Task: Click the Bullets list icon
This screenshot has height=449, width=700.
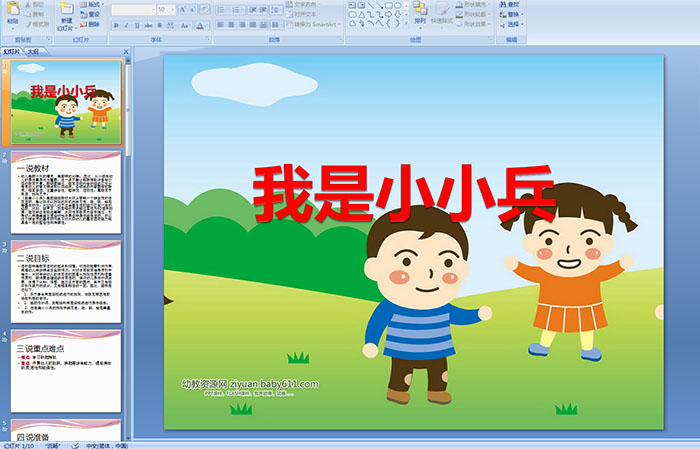Action: click(222, 9)
